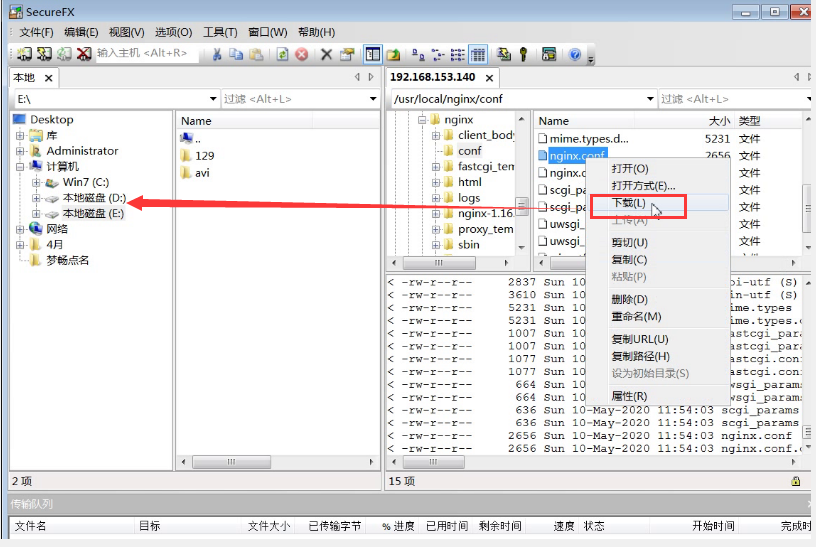Switch to large icons view
This screenshot has width=816, height=547.
point(418,54)
